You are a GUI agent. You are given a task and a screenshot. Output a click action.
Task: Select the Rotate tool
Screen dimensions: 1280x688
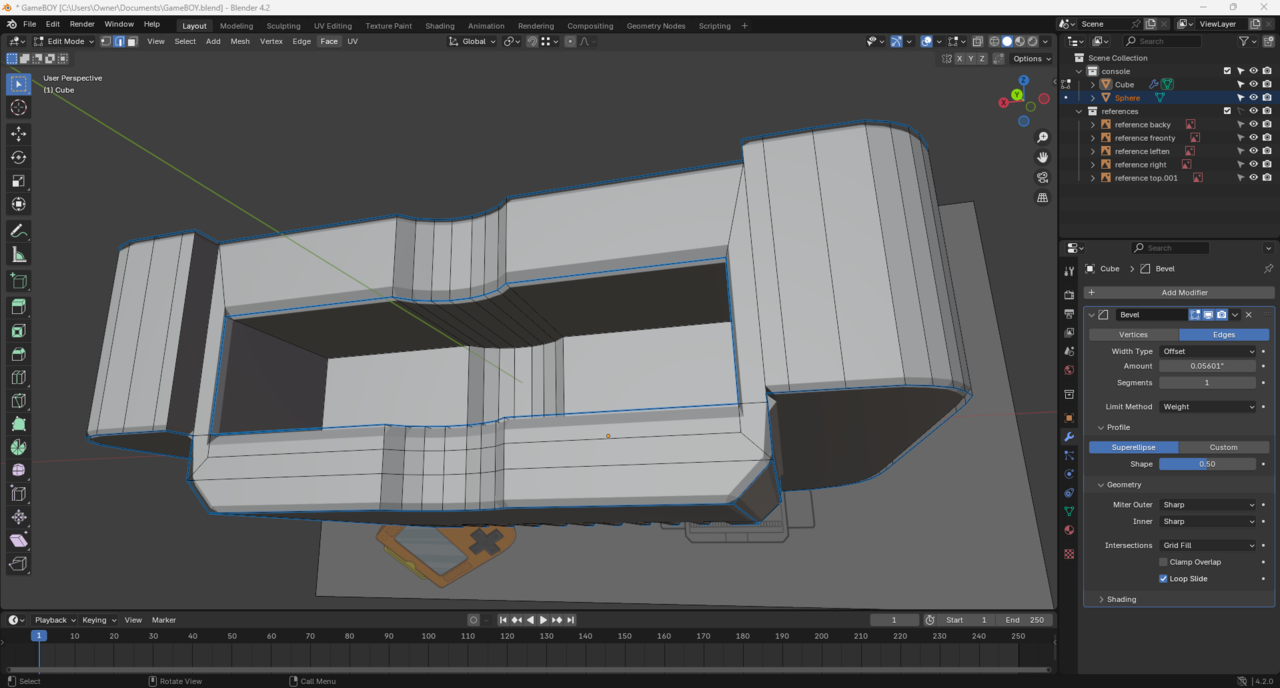point(18,157)
